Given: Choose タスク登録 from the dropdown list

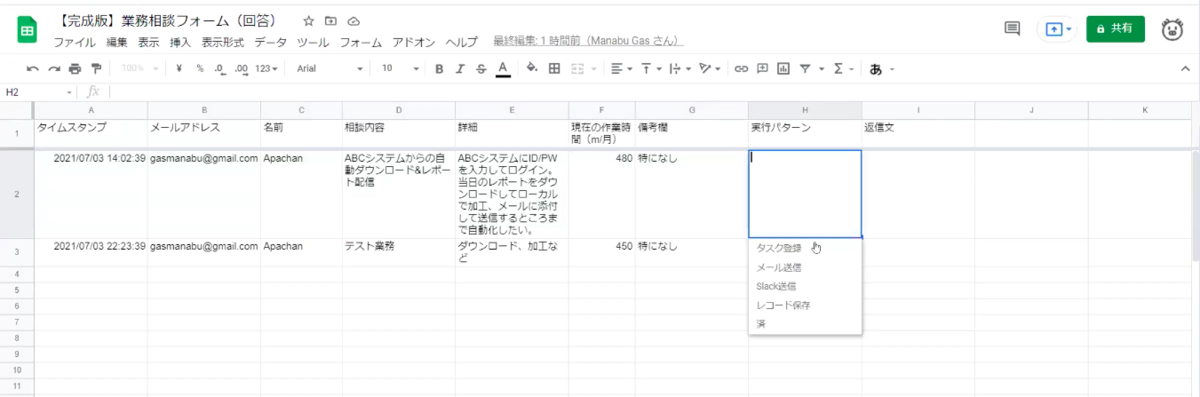Looking at the screenshot, I should click(x=804, y=248).
